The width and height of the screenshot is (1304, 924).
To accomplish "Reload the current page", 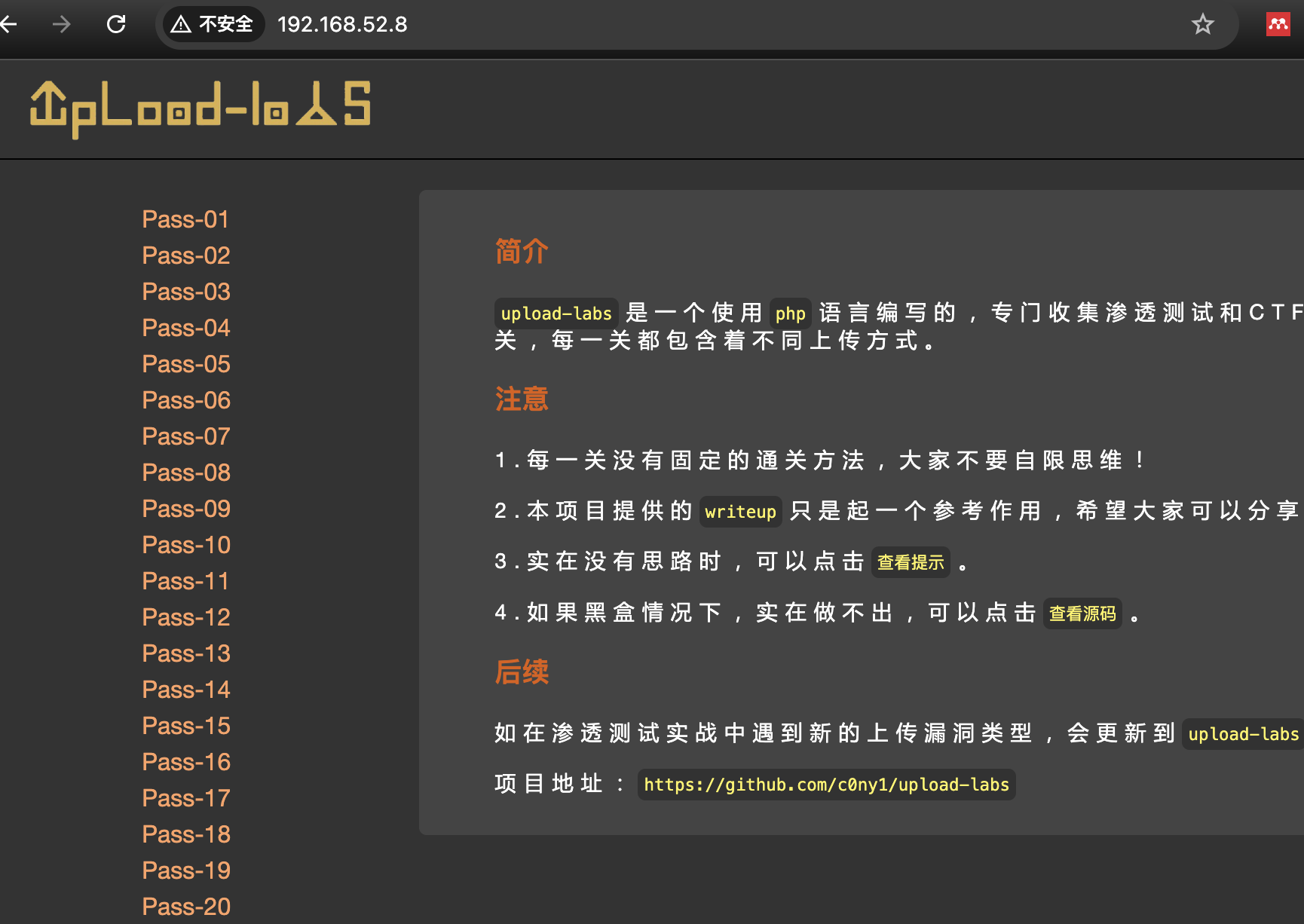I will click(x=116, y=24).
